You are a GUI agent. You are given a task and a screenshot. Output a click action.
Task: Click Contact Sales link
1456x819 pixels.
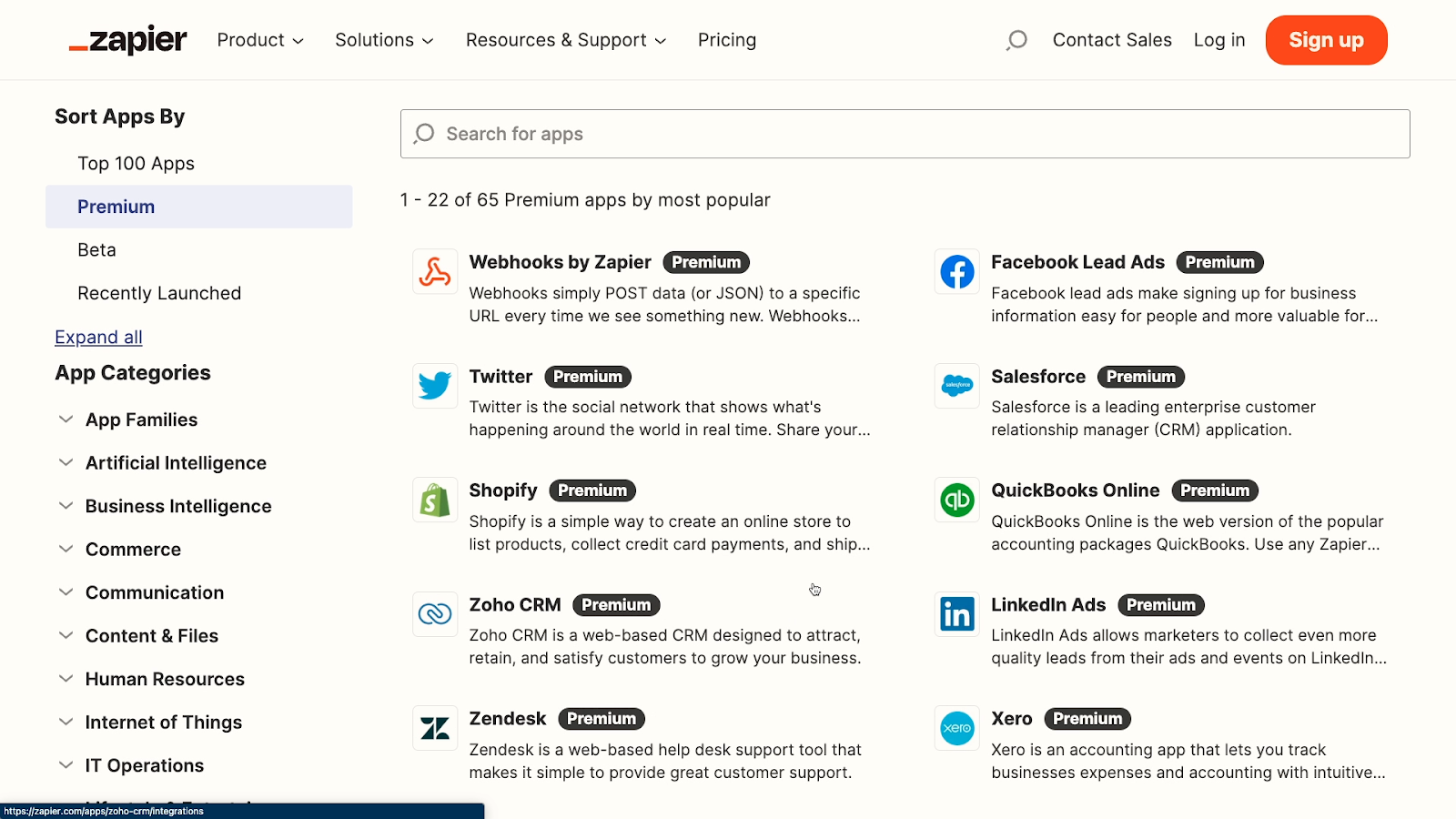(1112, 40)
